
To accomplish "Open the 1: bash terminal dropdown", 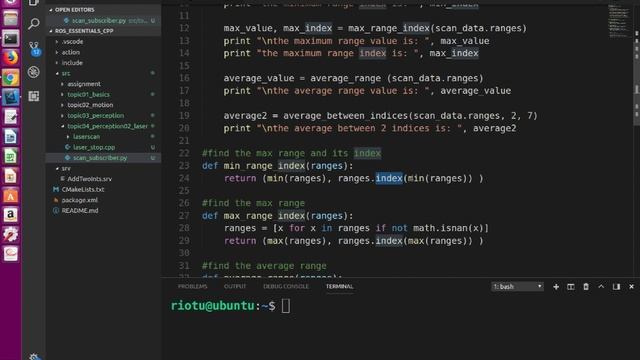I will click(x=517, y=287).
